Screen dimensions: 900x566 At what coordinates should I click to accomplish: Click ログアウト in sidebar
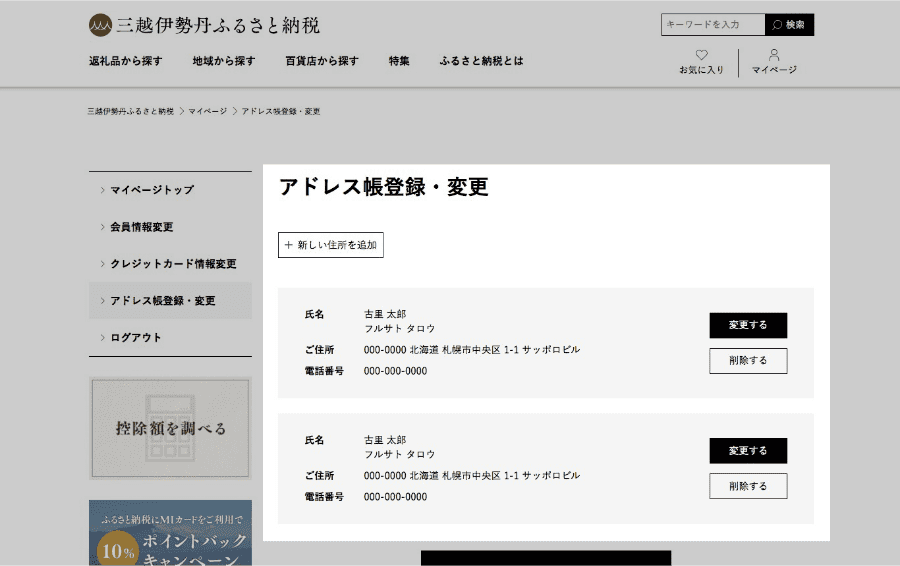[136, 338]
